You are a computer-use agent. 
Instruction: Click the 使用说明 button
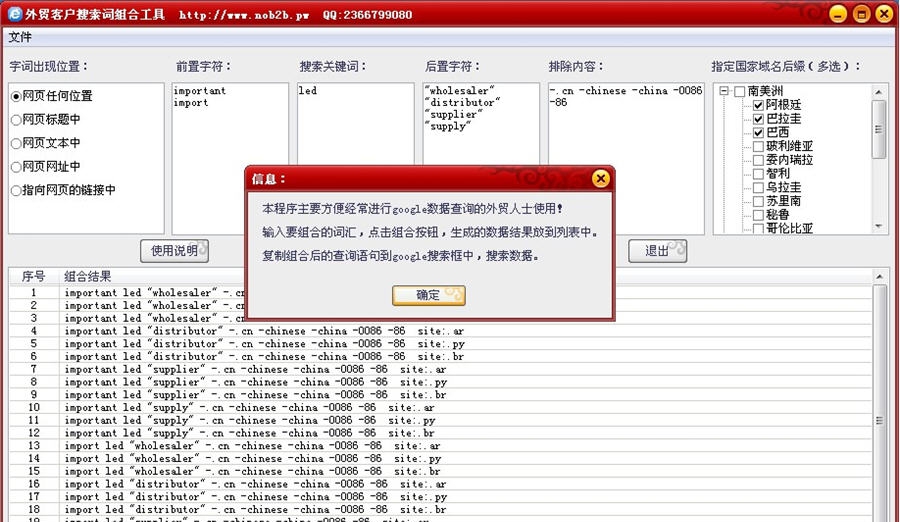[174, 251]
